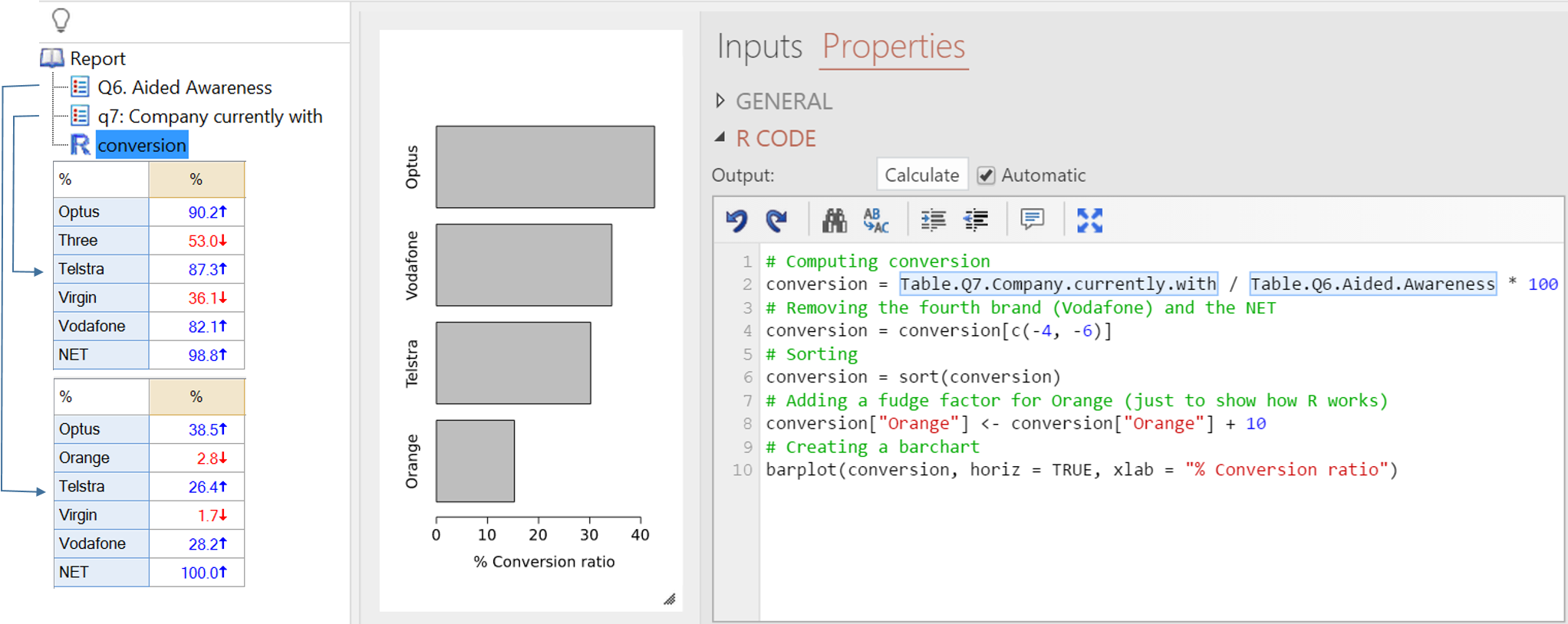Select Q6. Aided Awareness in report tree
1568x624 pixels.
coord(184,87)
